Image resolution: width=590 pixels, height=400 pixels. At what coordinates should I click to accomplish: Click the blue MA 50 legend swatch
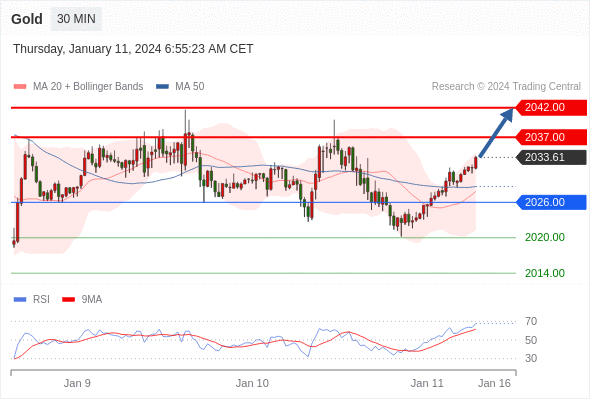162,87
